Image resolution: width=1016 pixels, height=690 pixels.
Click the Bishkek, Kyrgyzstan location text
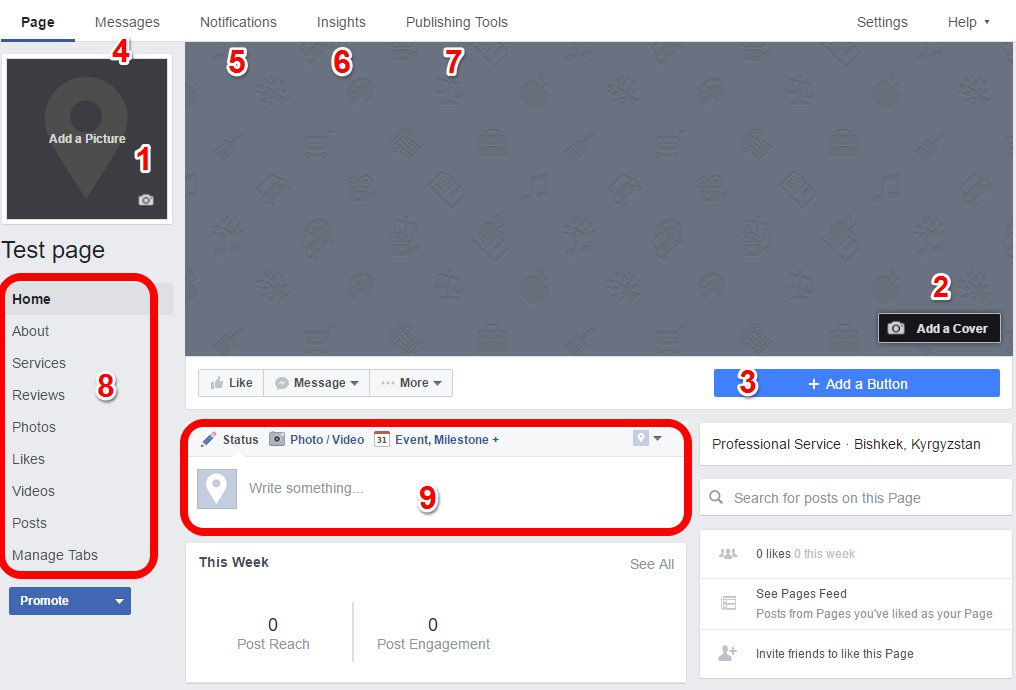pyautogui.click(x=917, y=444)
